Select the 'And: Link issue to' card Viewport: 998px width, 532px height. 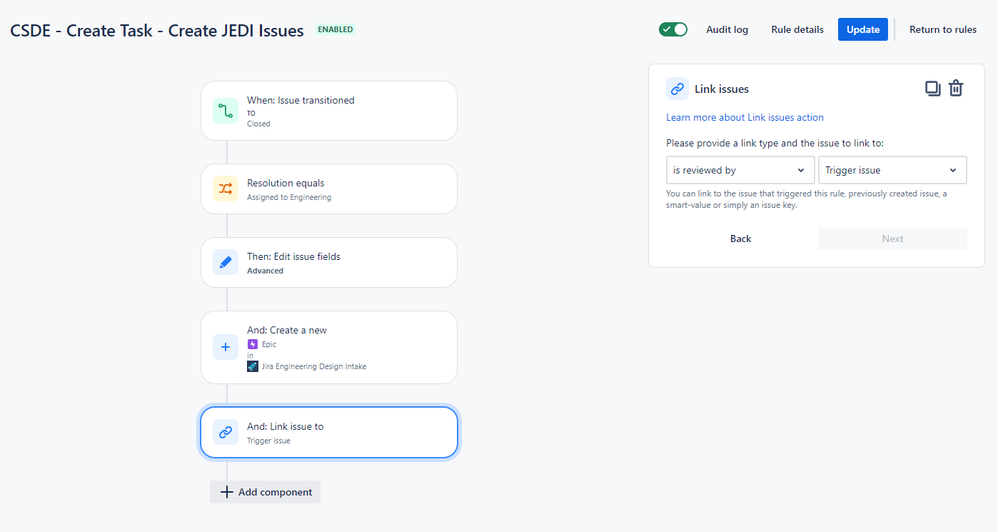click(329, 433)
